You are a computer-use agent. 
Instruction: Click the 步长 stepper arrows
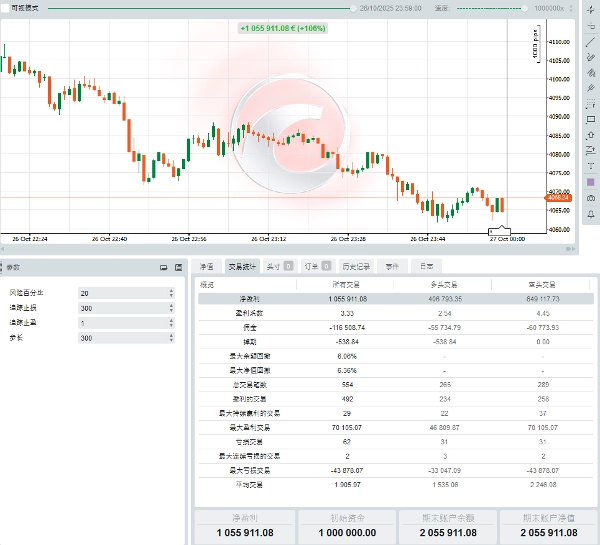171,338
